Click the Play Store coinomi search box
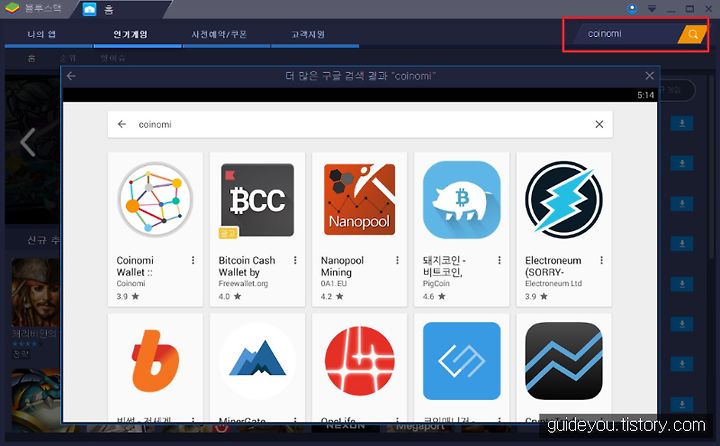This screenshot has height=446, width=720. tap(360, 124)
